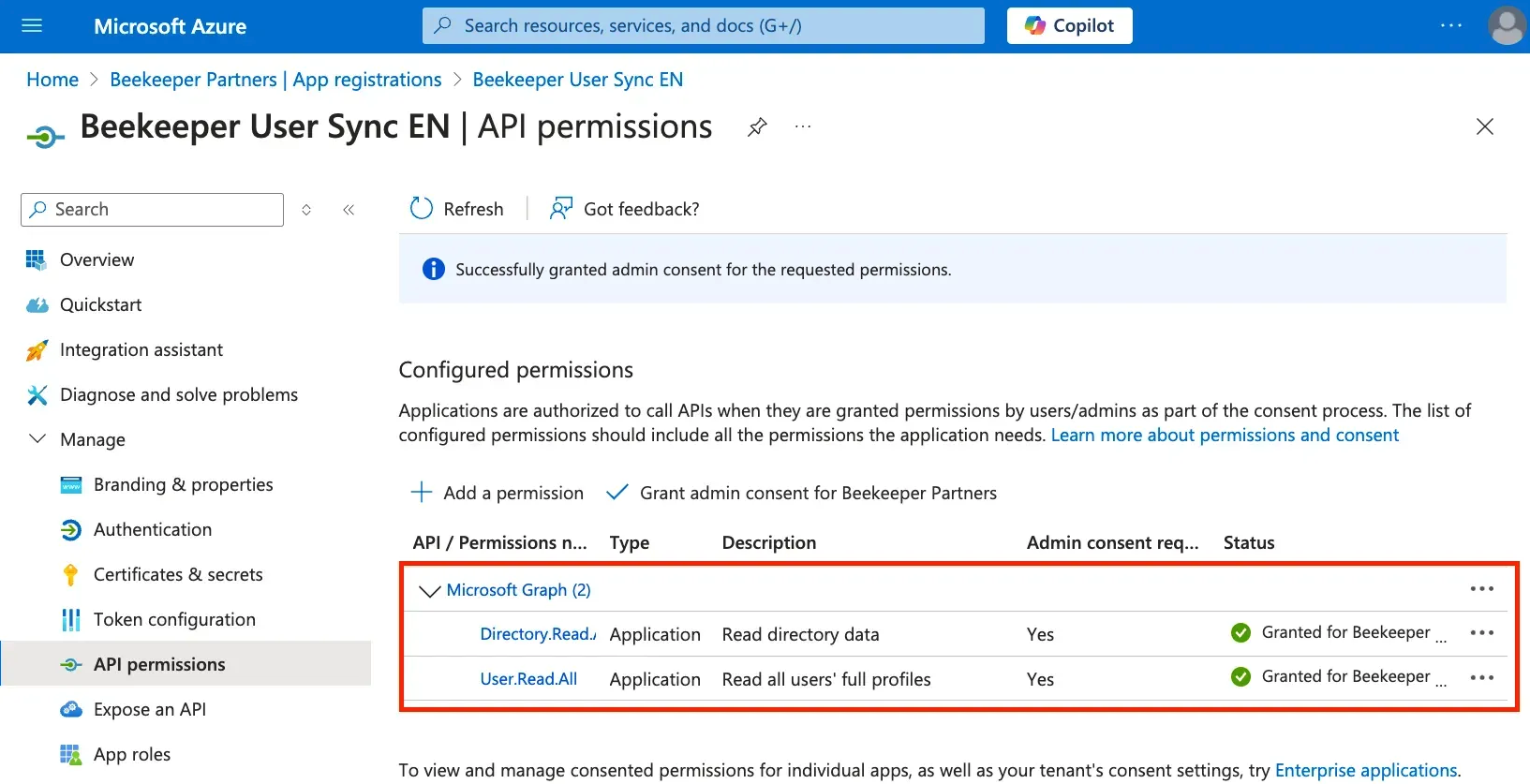Click the app icon beside page title

coord(45,138)
